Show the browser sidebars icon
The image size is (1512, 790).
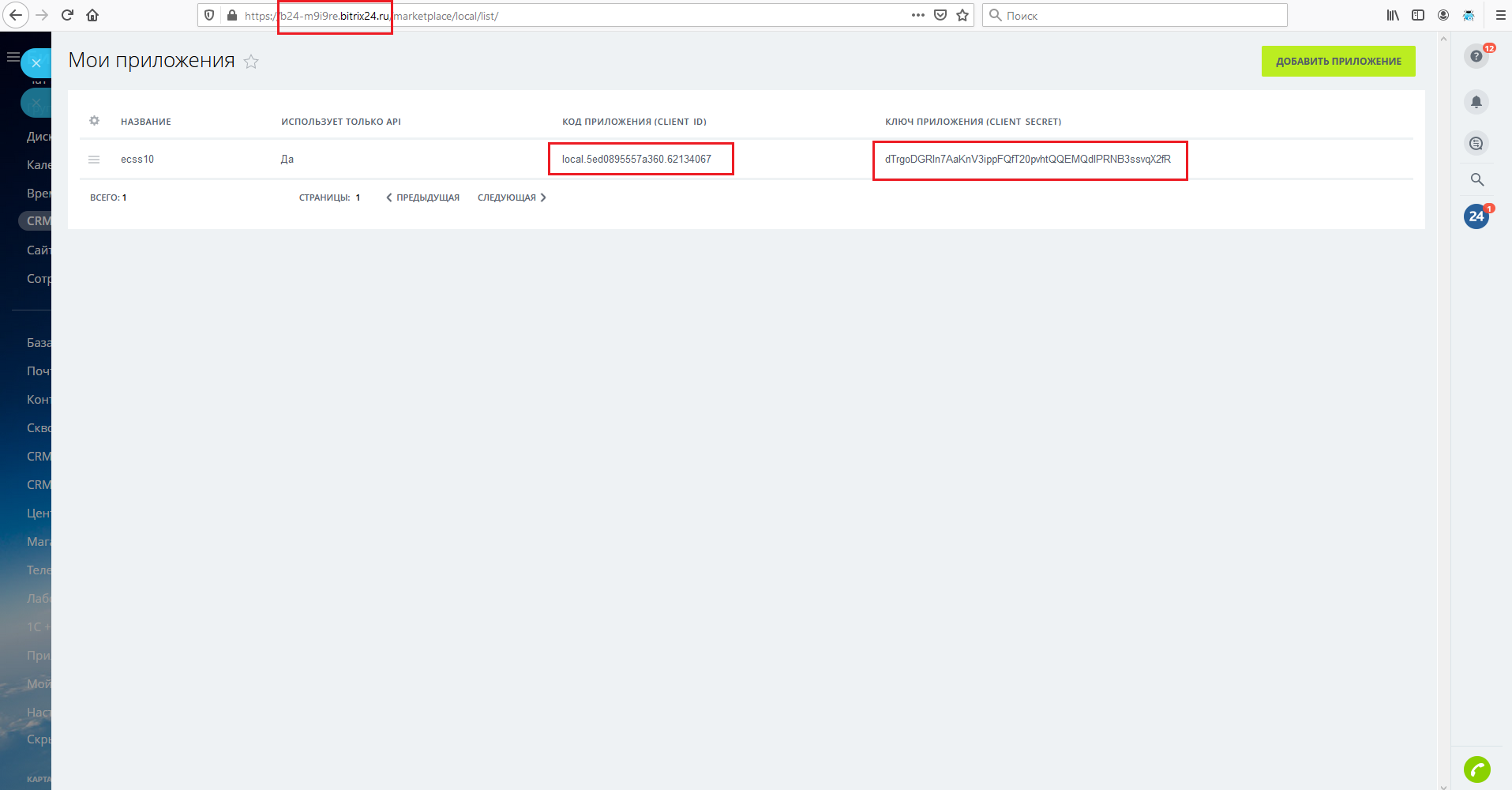click(1418, 15)
